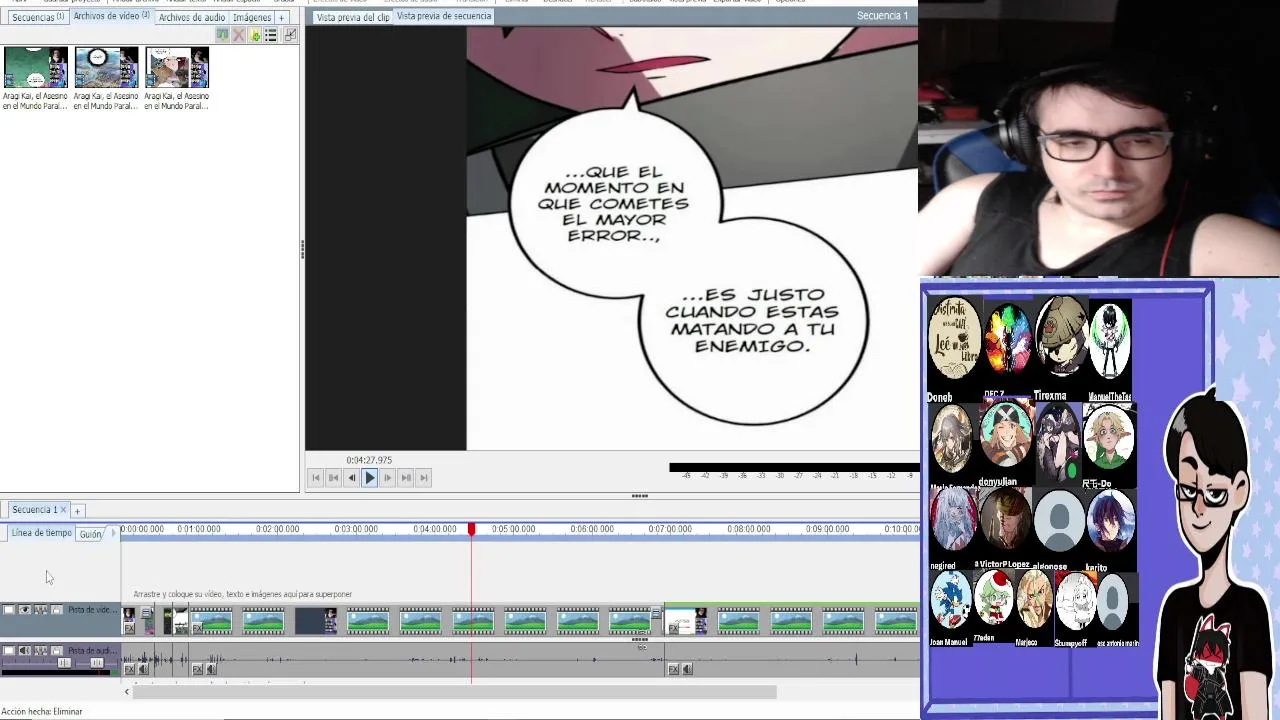
Task: Switch to Línea de tiempo mode
Action: (41, 533)
